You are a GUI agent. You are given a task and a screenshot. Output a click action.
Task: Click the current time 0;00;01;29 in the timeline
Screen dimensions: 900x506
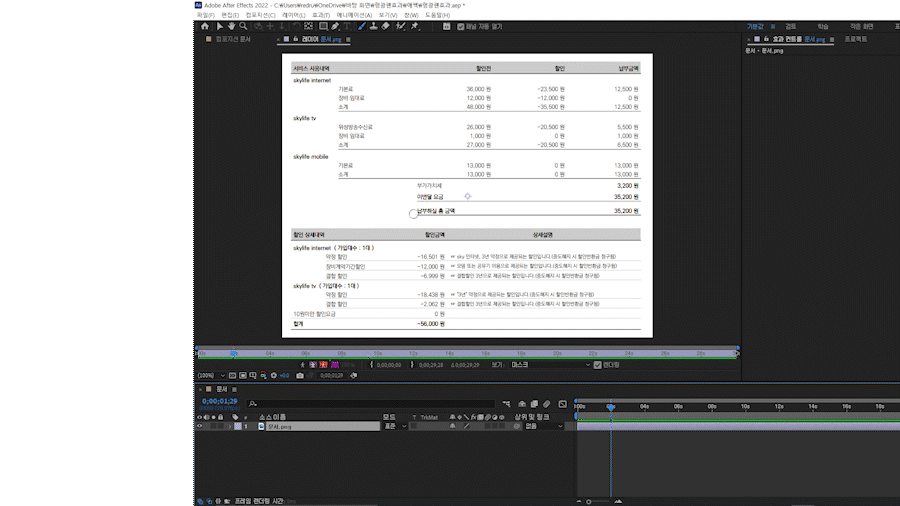tap(220, 401)
